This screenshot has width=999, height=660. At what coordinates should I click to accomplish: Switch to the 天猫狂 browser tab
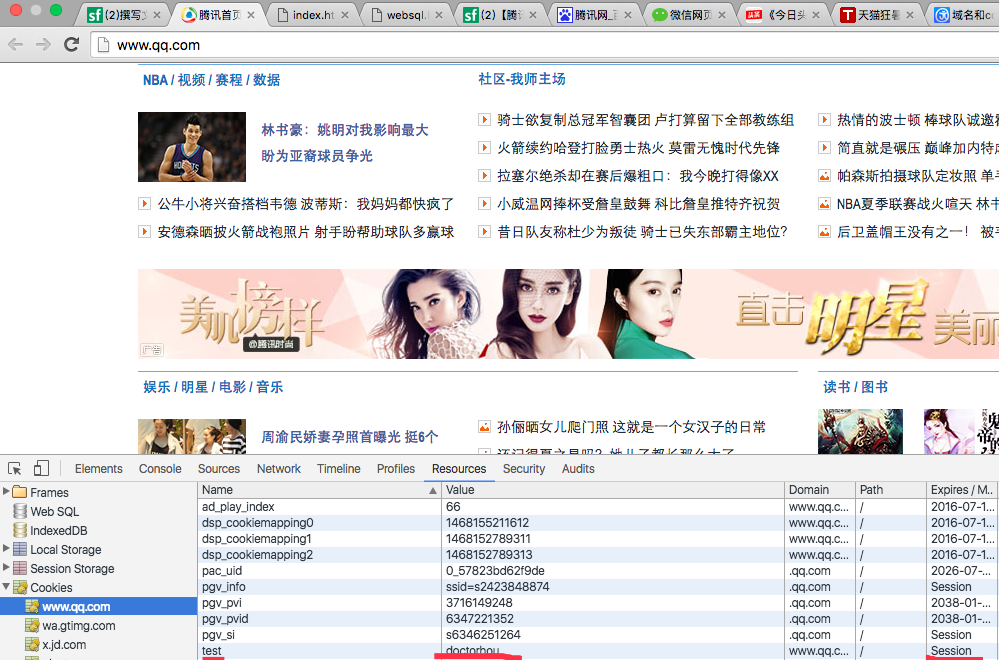click(x=877, y=15)
